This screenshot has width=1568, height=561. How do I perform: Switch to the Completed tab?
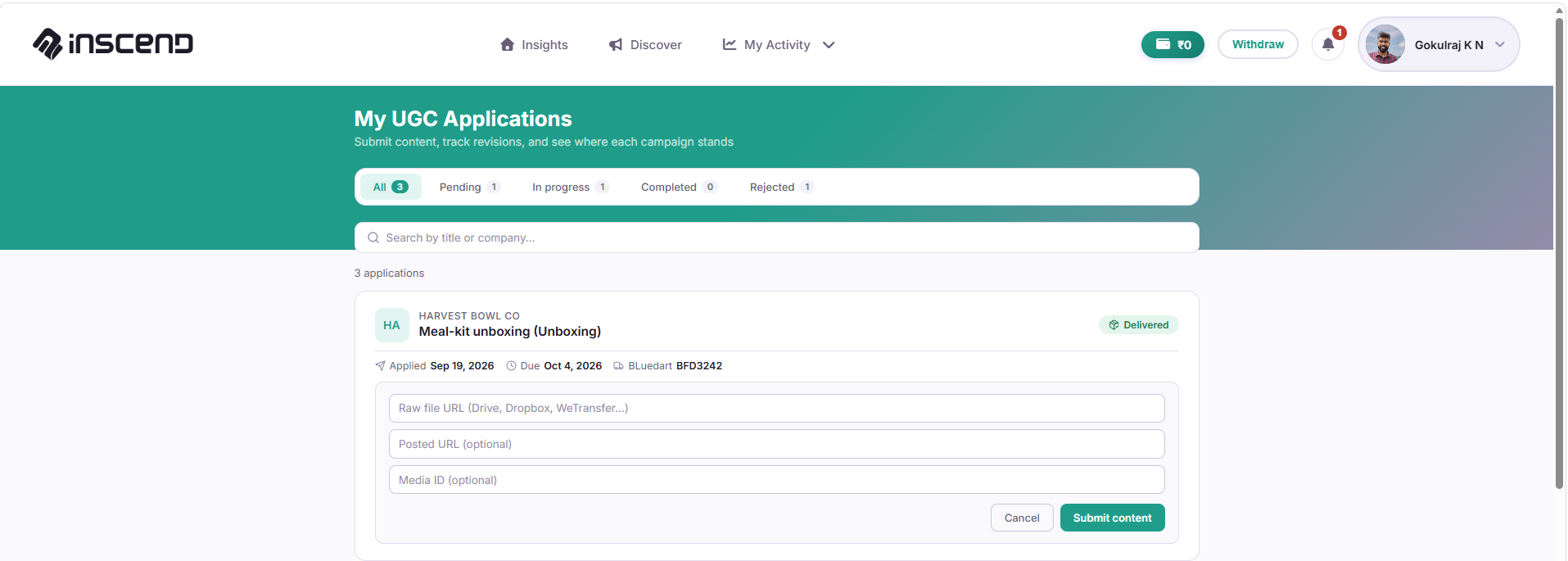(x=679, y=187)
